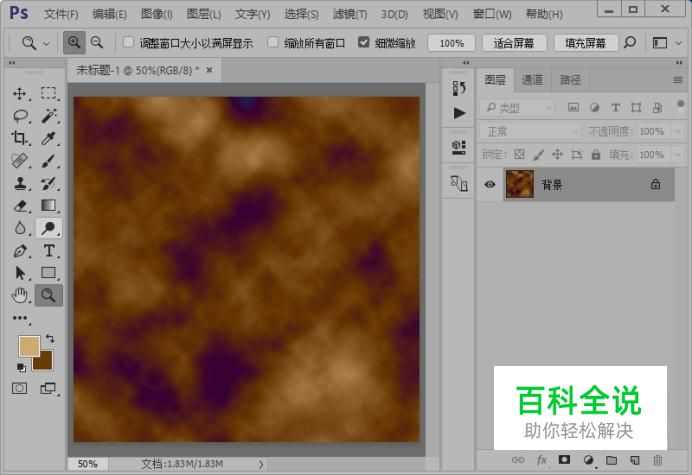The height and width of the screenshot is (475, 692).
Task: Open the edit toolbar three-dots menu
Action: (20, 318)
